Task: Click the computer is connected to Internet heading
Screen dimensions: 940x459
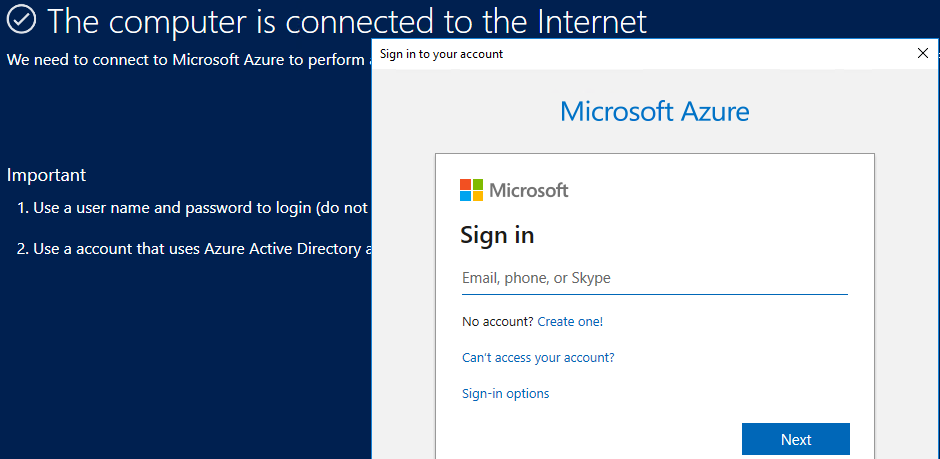Action: [347, 21]
